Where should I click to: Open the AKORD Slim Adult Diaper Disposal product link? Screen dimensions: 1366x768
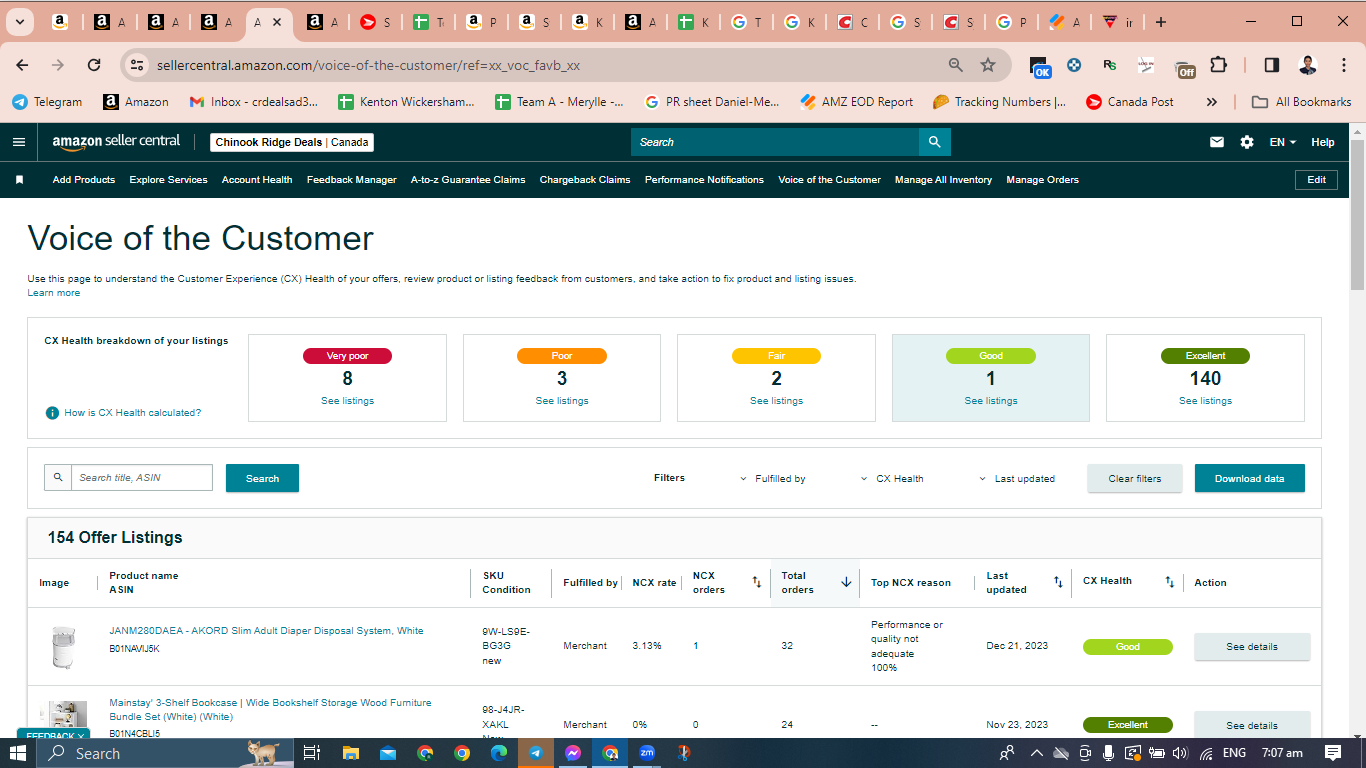click(x=266, y=631)
